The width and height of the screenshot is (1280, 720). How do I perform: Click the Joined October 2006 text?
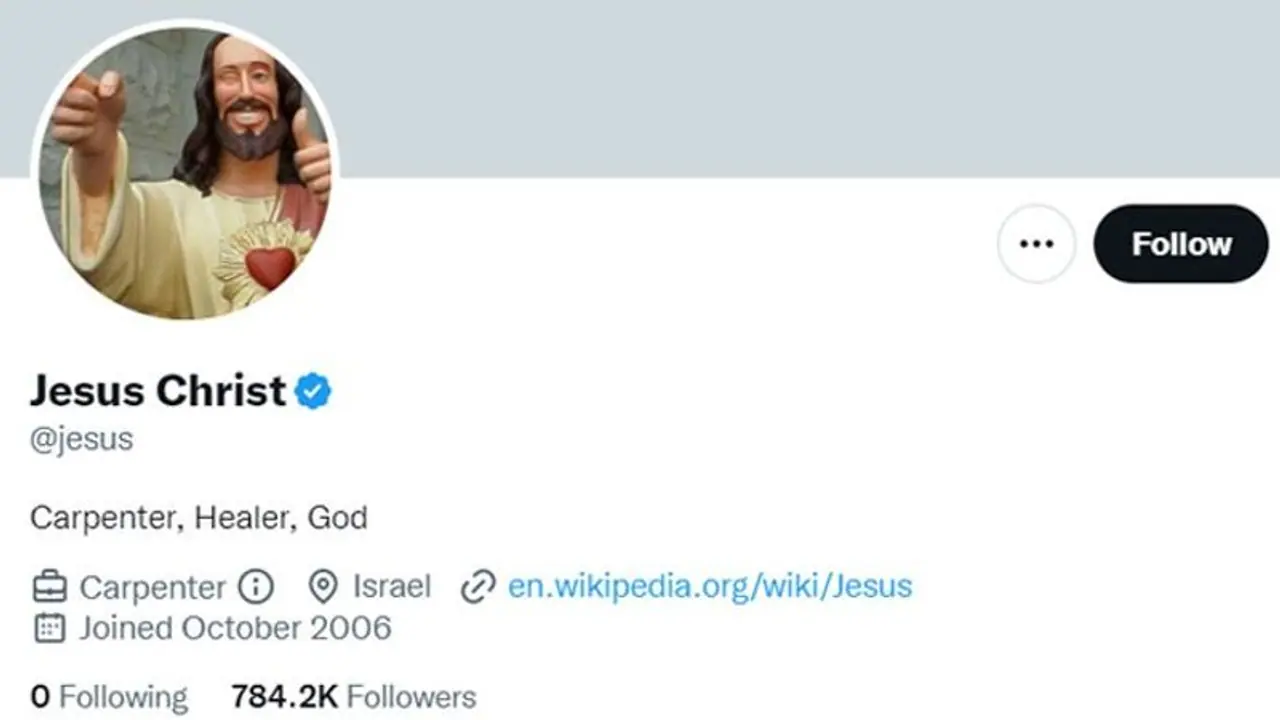[x=235, y=628]
